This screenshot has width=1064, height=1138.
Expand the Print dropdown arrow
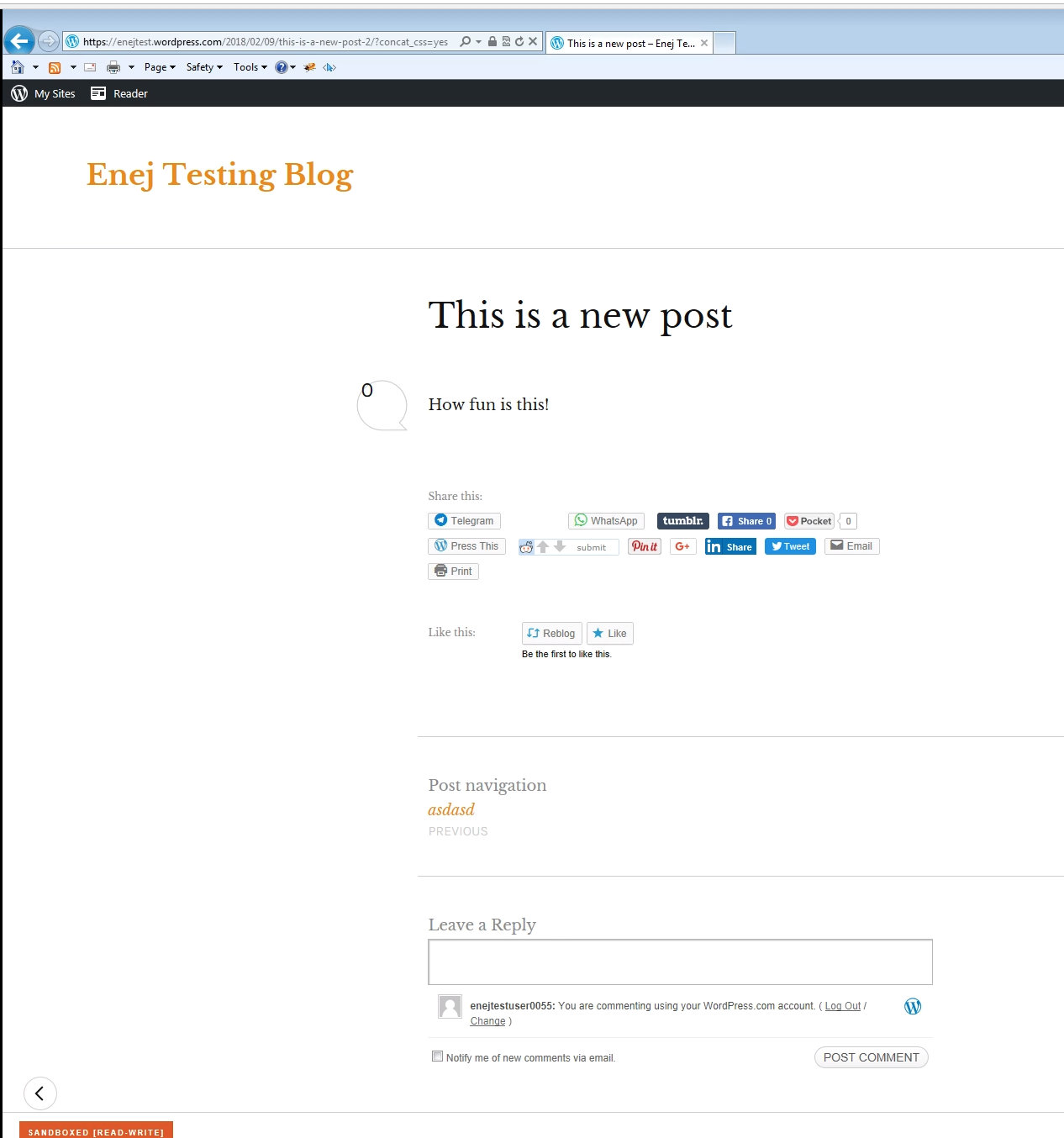click(x=131, y=67)
